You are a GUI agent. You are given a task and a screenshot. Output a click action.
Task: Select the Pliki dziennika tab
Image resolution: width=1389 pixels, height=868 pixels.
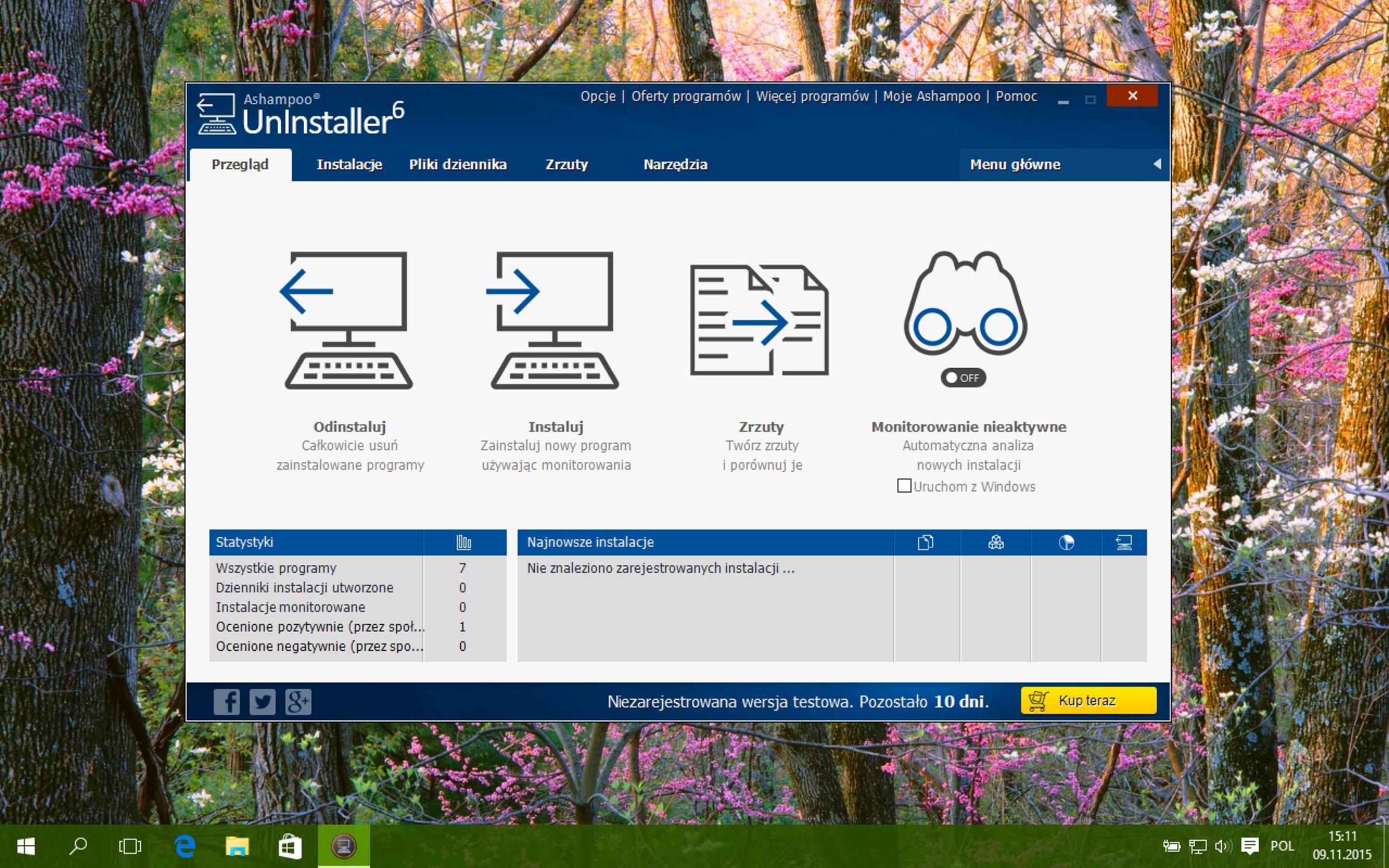458,165
